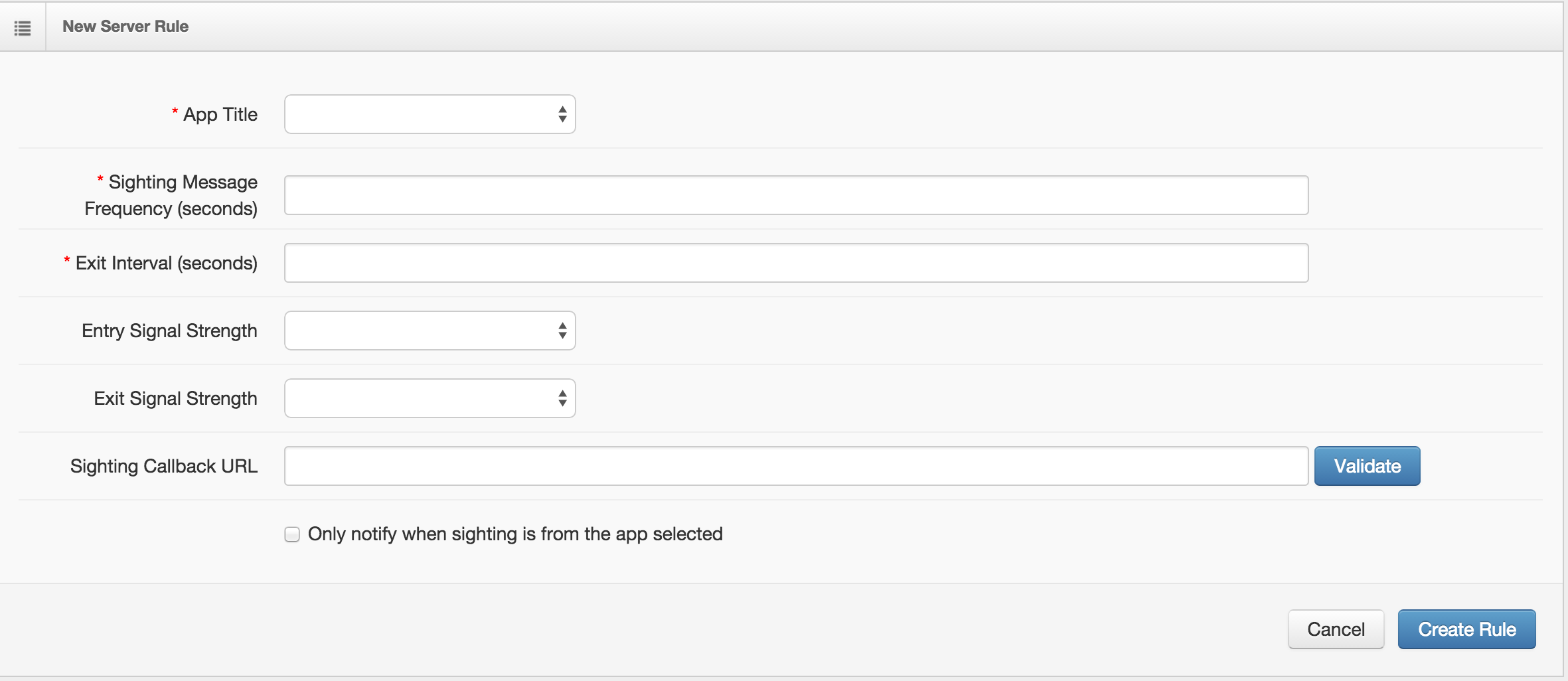Click the App Title field label
Viewport: 1568px width, 681px height.
[x=220, y=115]
